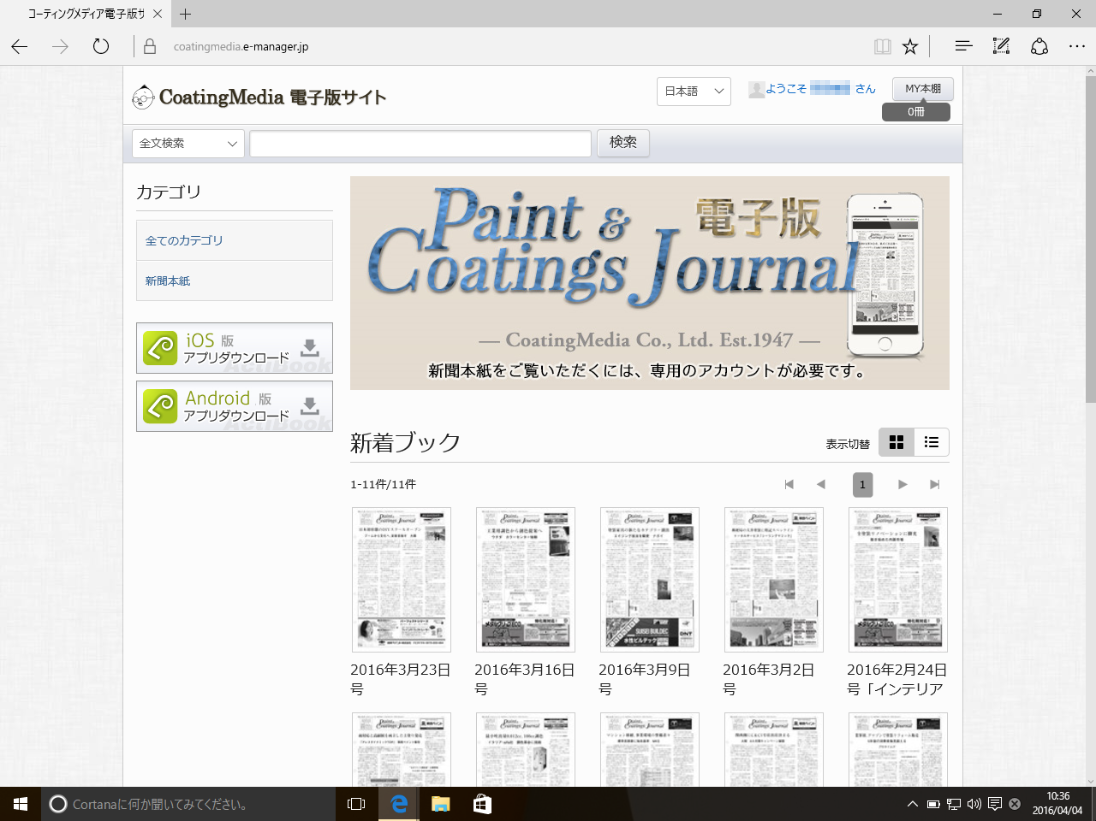Open File Explorer from taskbar
Viewport: 1096px width, 821px height.
point(440,804)
